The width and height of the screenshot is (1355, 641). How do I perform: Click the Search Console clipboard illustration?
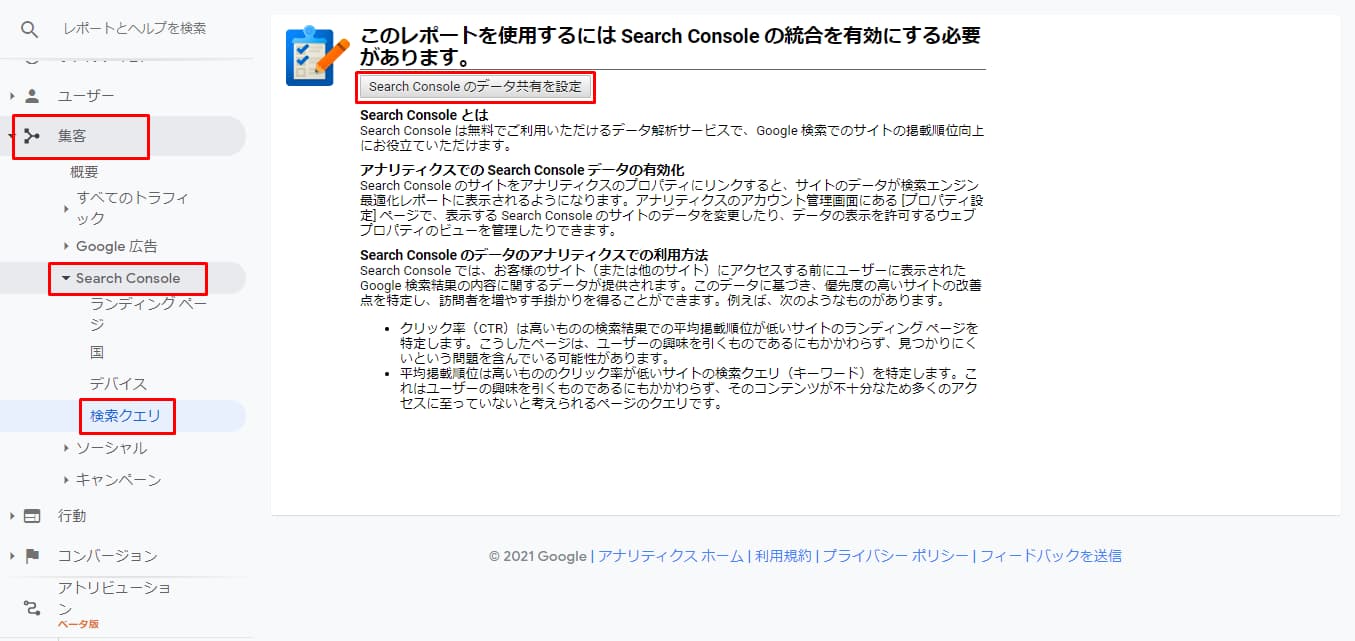point(317,57)
